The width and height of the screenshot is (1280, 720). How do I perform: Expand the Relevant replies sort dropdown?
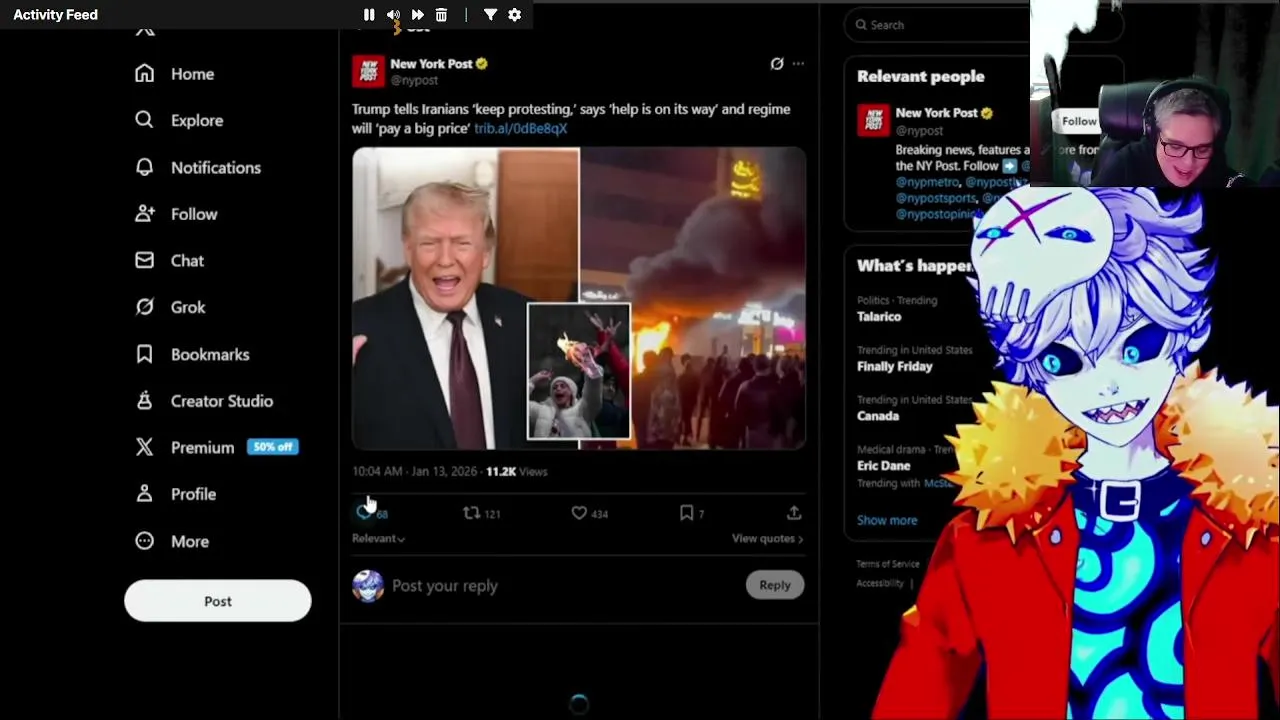[378, 538]
